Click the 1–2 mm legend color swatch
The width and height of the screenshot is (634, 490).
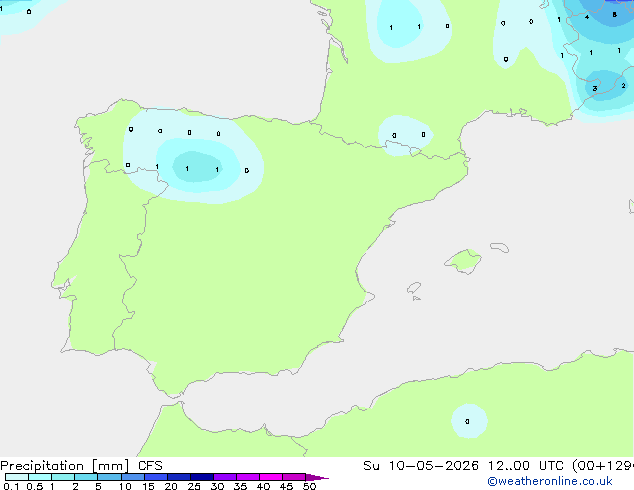[63, 477]
